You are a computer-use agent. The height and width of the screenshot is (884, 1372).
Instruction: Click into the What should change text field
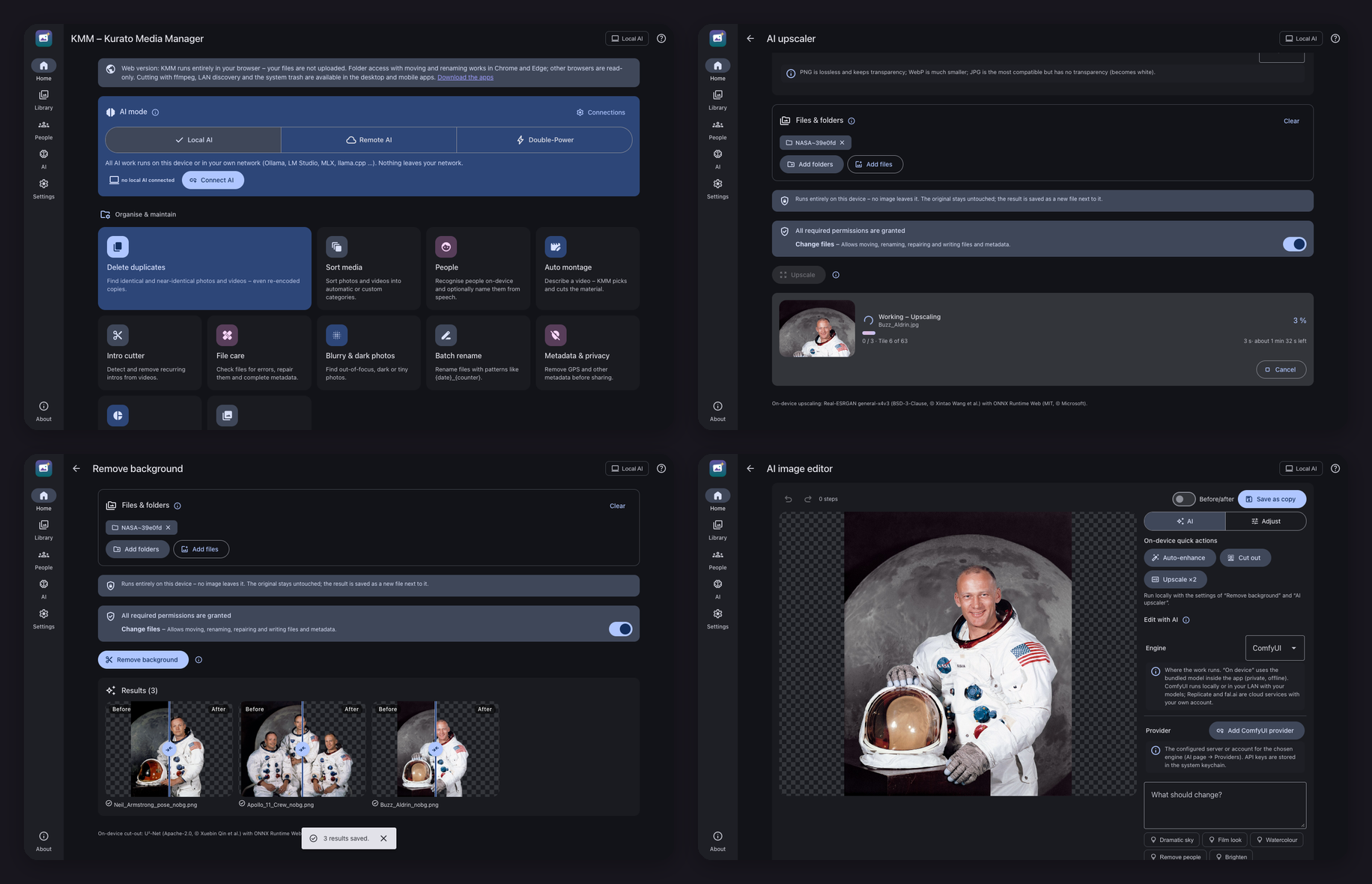[1224, 805]
